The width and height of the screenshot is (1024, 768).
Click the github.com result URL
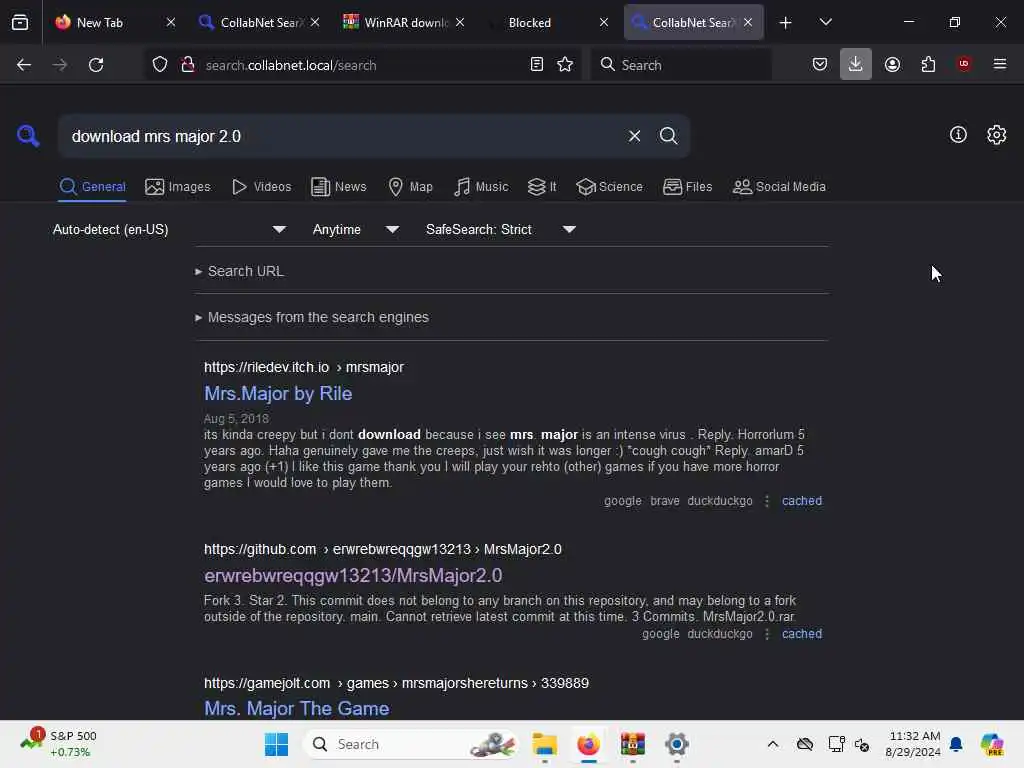point(383,549)
